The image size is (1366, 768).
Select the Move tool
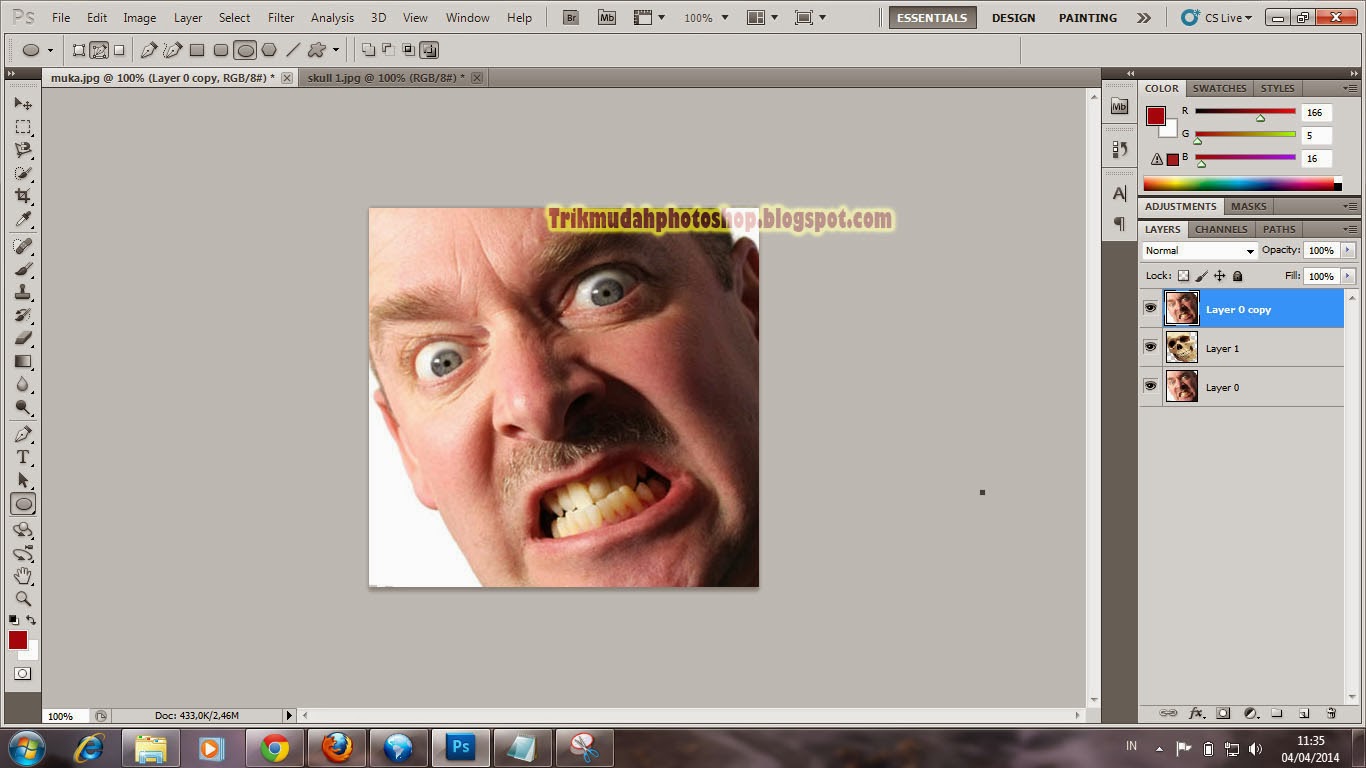(23, 104)
